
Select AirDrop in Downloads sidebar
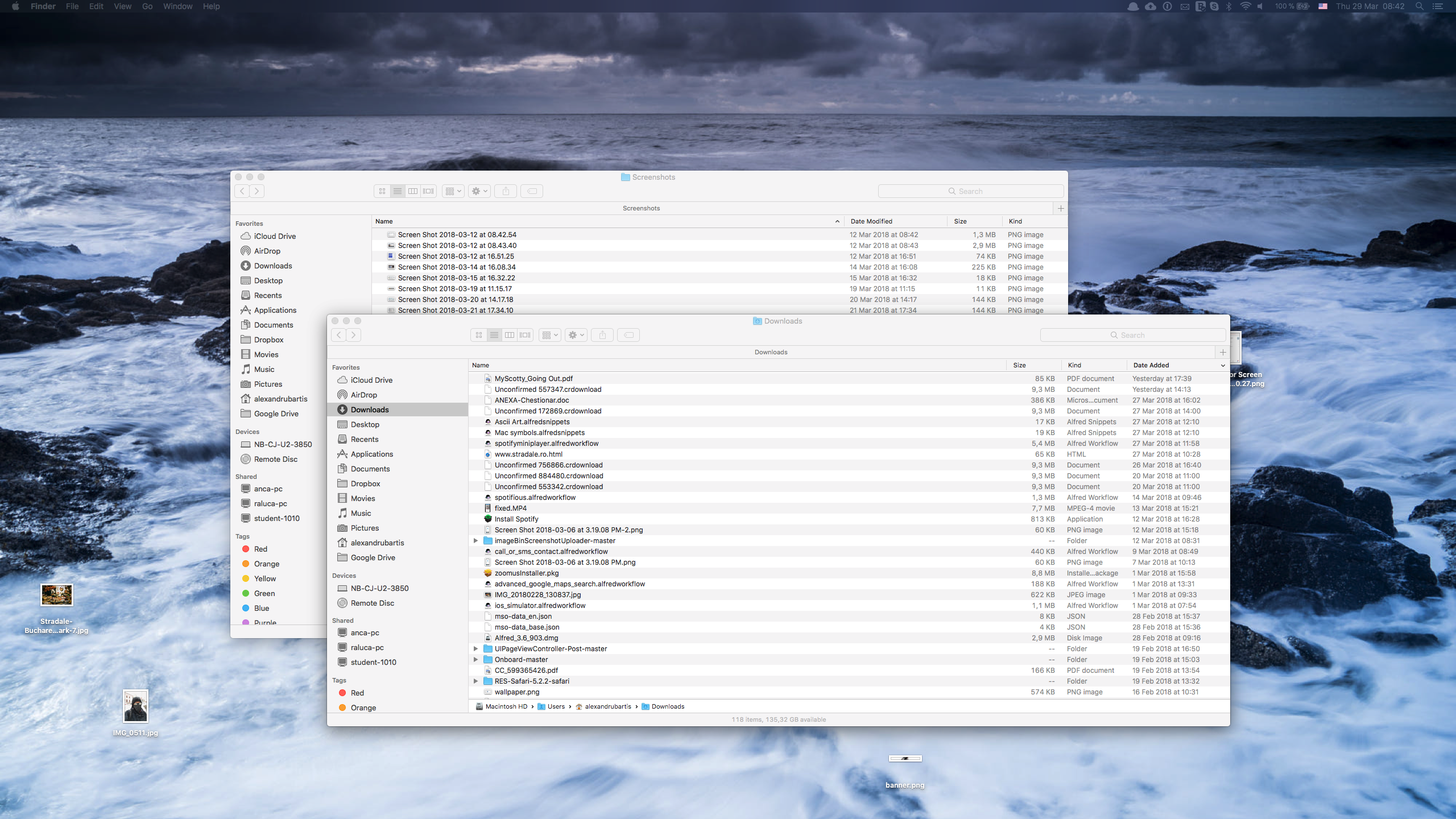coord(398,395)
